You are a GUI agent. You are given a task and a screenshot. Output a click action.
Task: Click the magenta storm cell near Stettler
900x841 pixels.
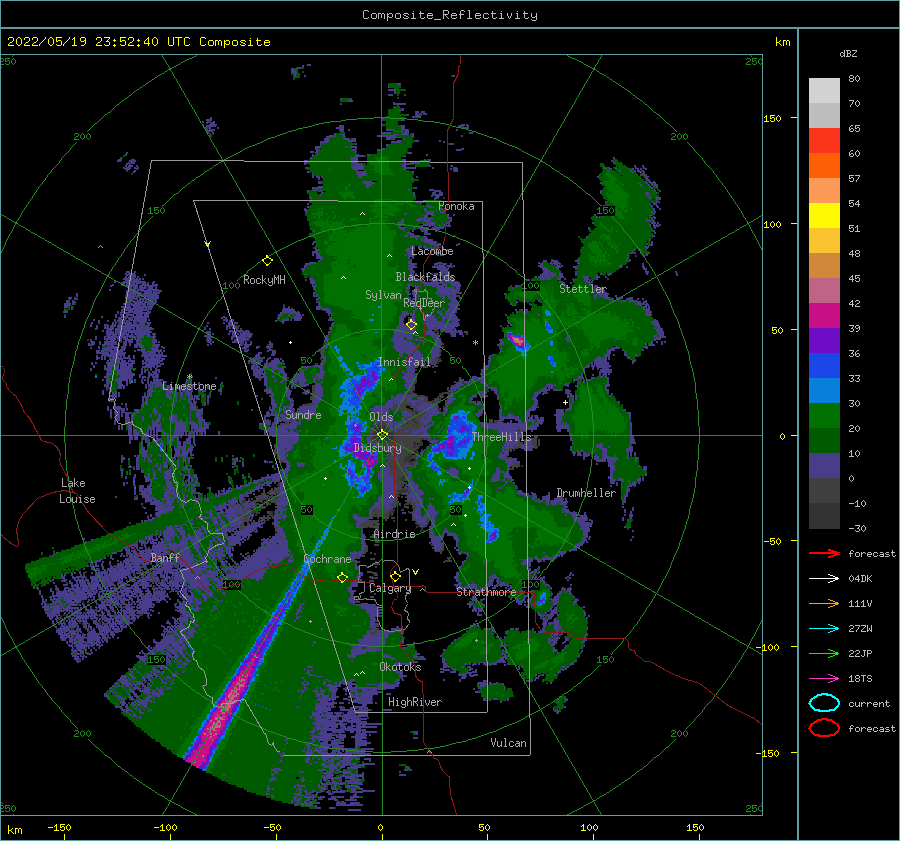pyautogui.click(x=518, y=341)
